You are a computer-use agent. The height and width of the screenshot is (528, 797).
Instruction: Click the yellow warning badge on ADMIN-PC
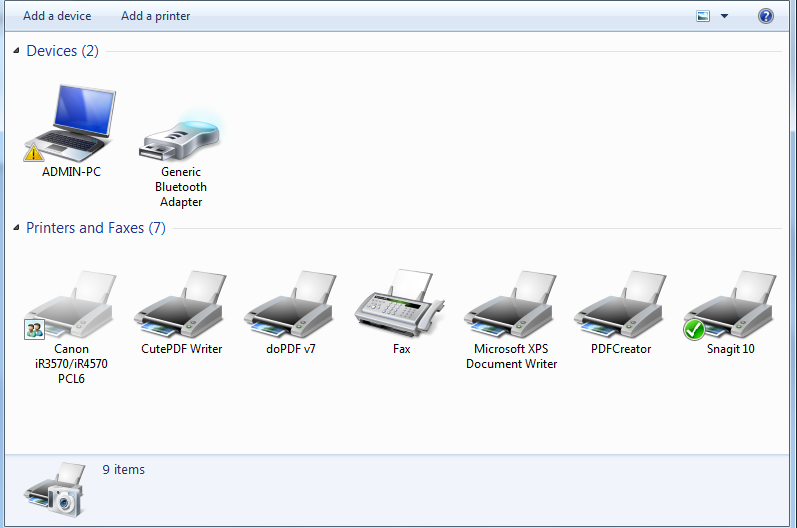click(34, 152)
